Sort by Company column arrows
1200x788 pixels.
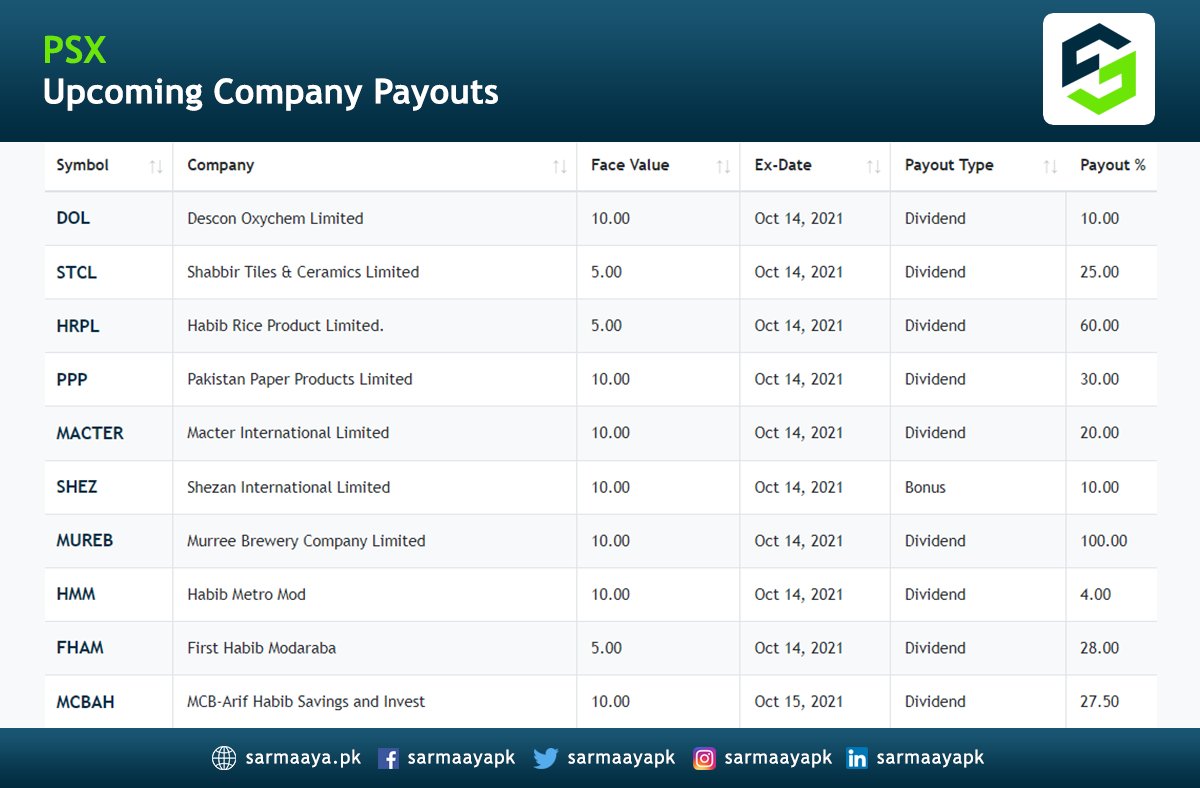[560, 167]
